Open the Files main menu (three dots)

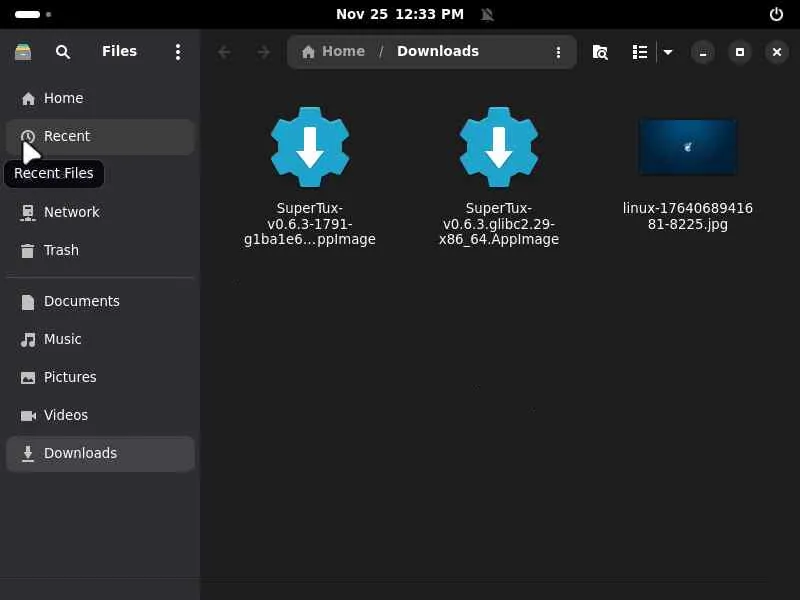178,52
